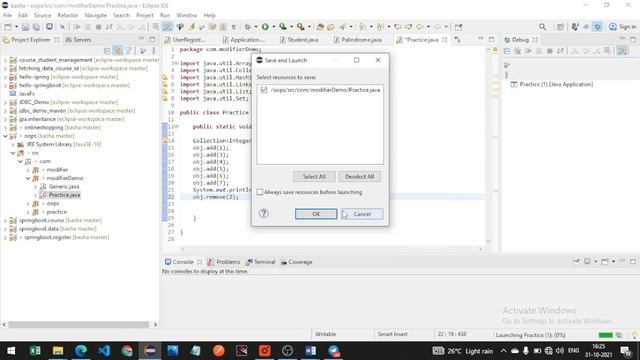Click the External Tools run icon

[x=301, y=27]
